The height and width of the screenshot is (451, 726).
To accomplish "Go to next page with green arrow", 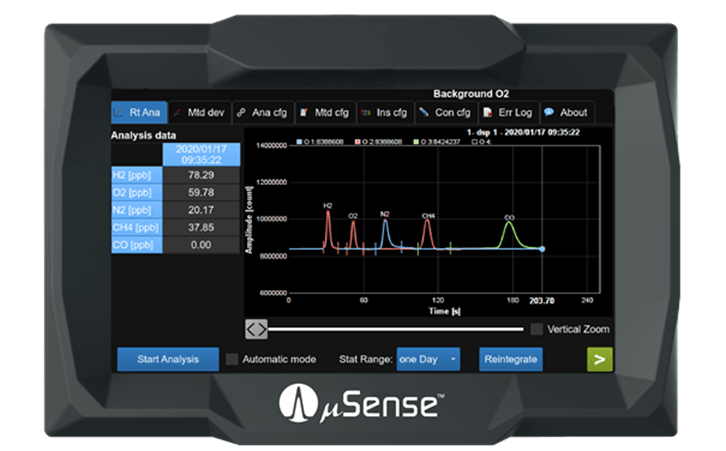I will pyautogui.click(x=599, y=360).
